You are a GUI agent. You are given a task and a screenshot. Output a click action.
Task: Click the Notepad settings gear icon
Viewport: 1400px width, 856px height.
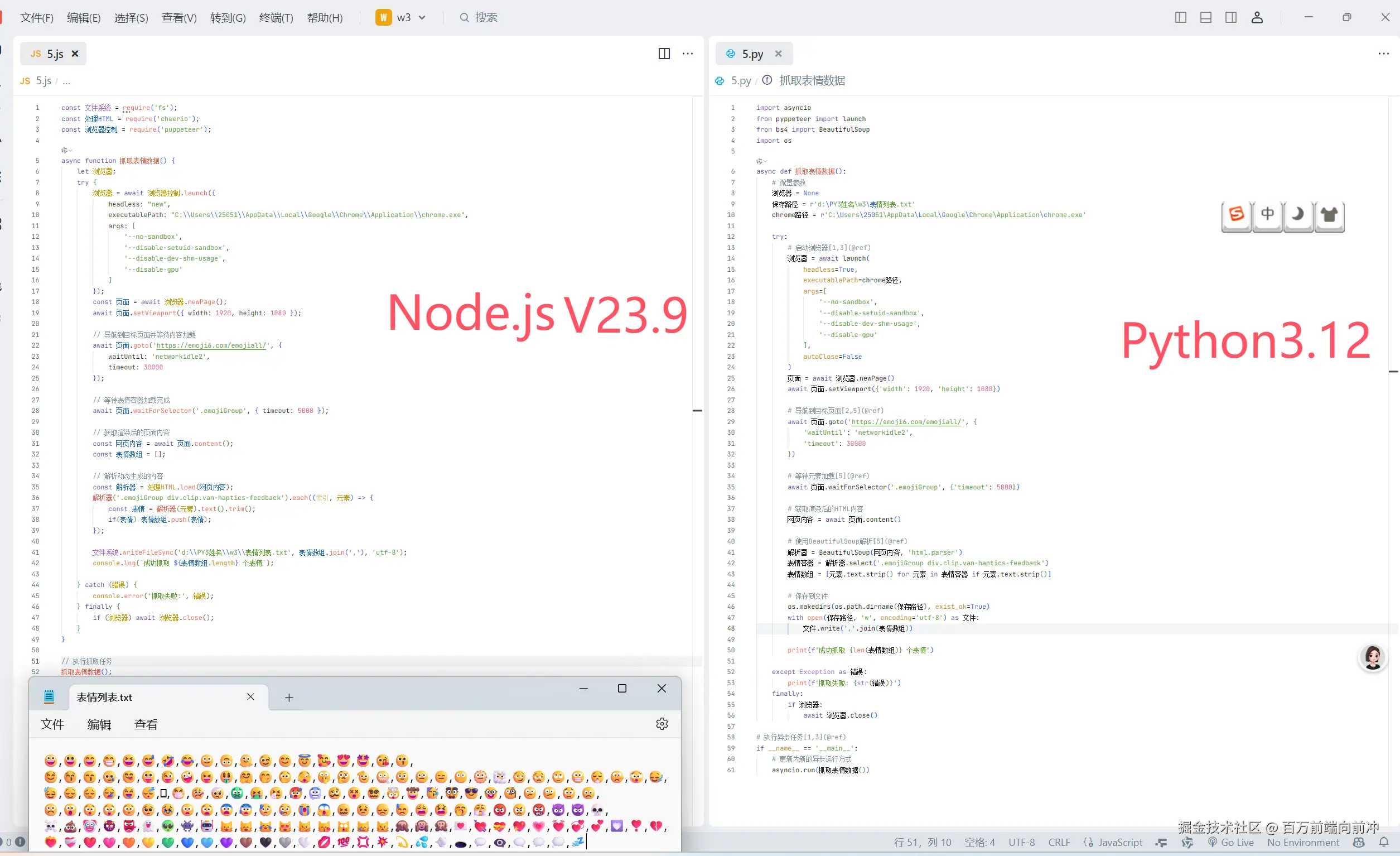662,724
